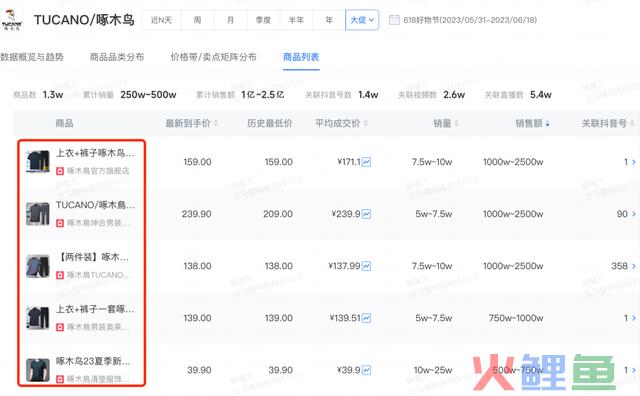The height and width of the screenshot is (396, 640).
Task: View thumbnail of 【两件装】 product
Action: 38,266
